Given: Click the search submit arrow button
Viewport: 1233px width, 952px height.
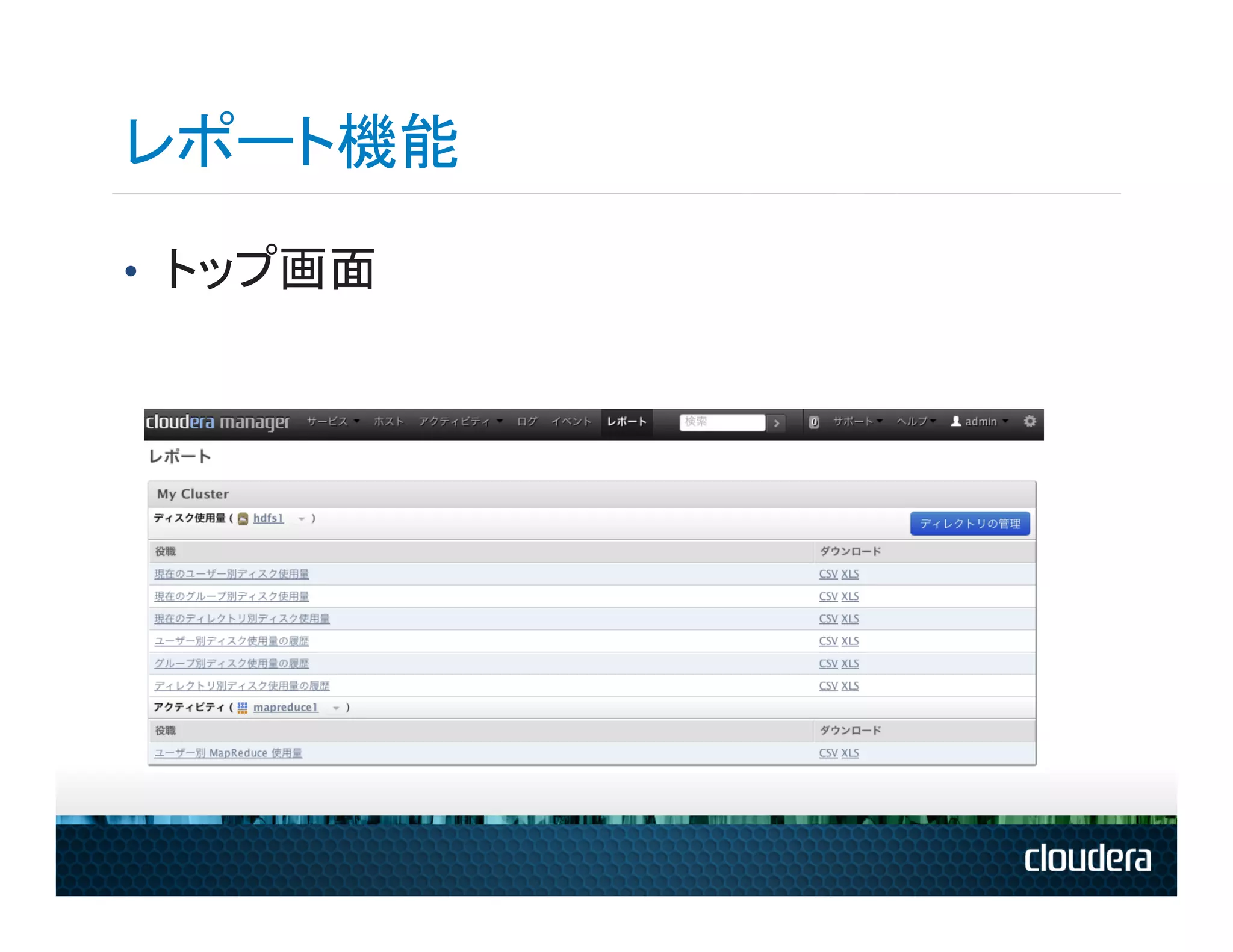Looking at the screenshot, I should point(777,422).
